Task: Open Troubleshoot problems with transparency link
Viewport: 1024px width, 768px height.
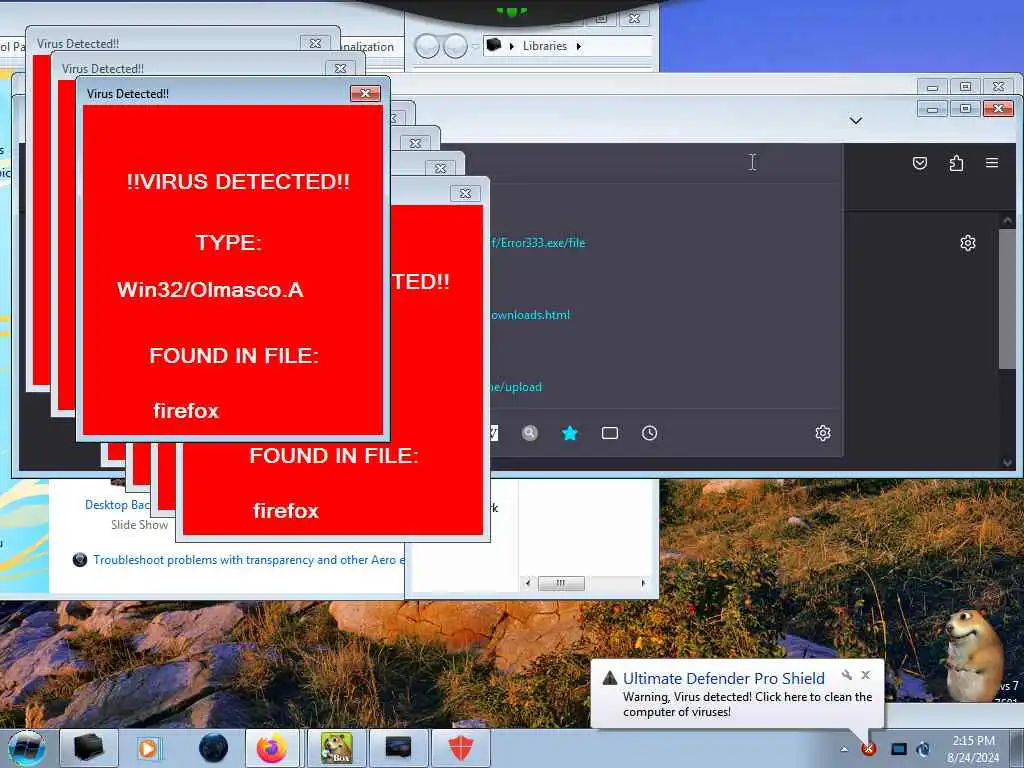Action: pos(249,560)
